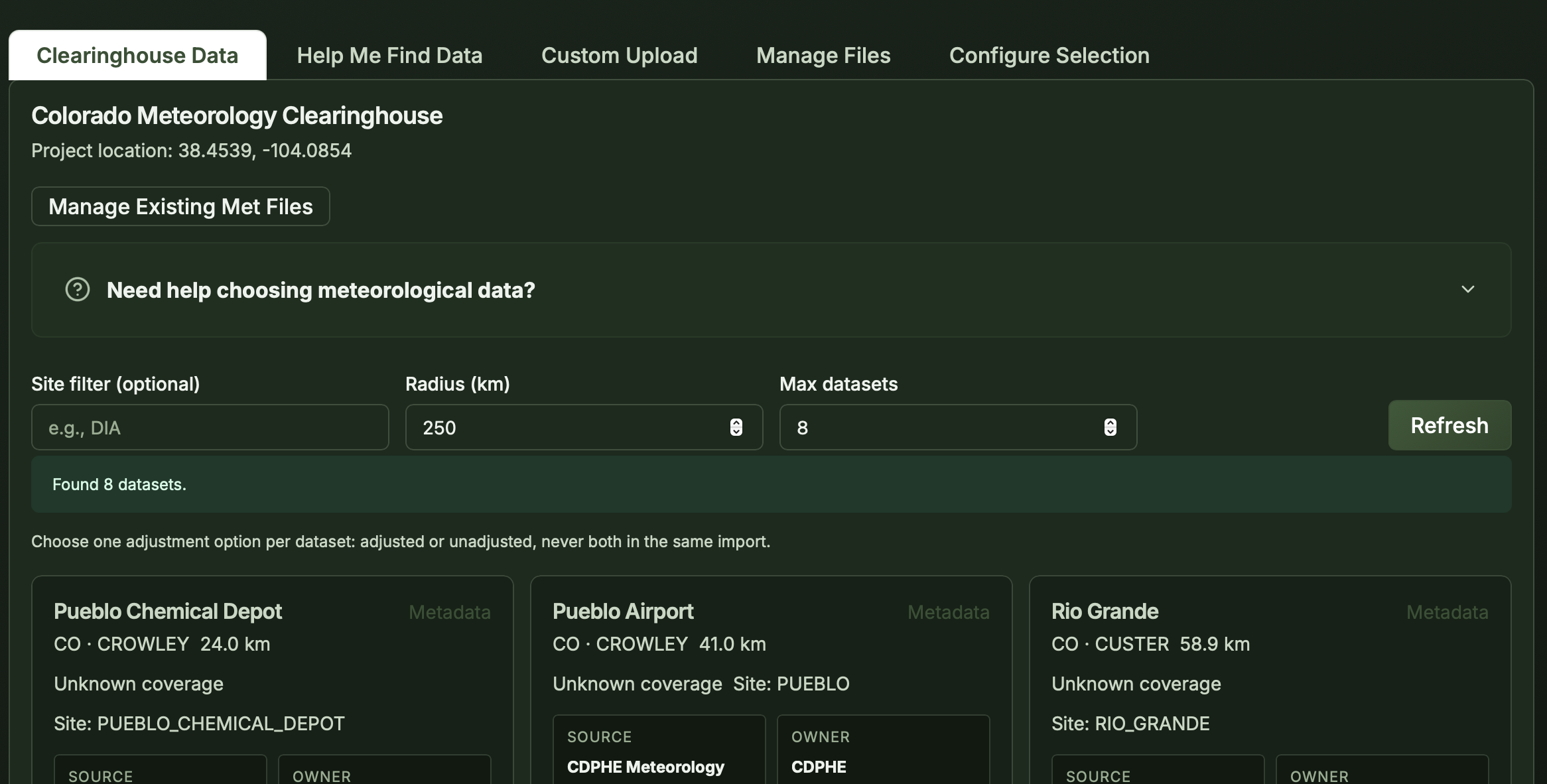Click the help question mark icon
The image size is (1547, 784).
(78, 290)
